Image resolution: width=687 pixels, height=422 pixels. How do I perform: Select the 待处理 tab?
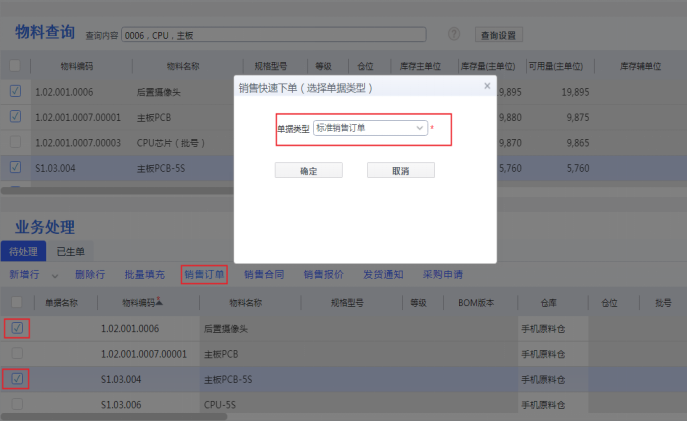tap(23, 251)
